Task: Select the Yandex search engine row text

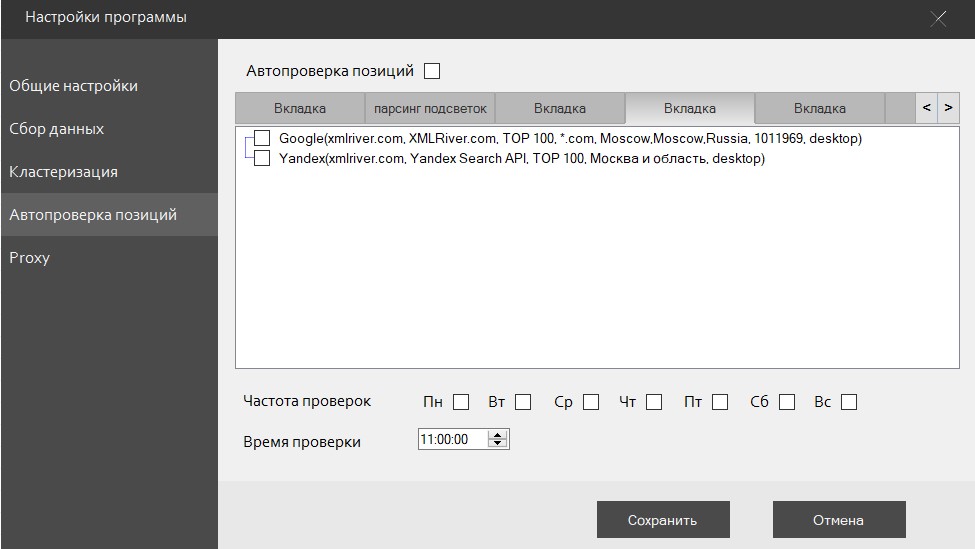Action: point(522,158)
